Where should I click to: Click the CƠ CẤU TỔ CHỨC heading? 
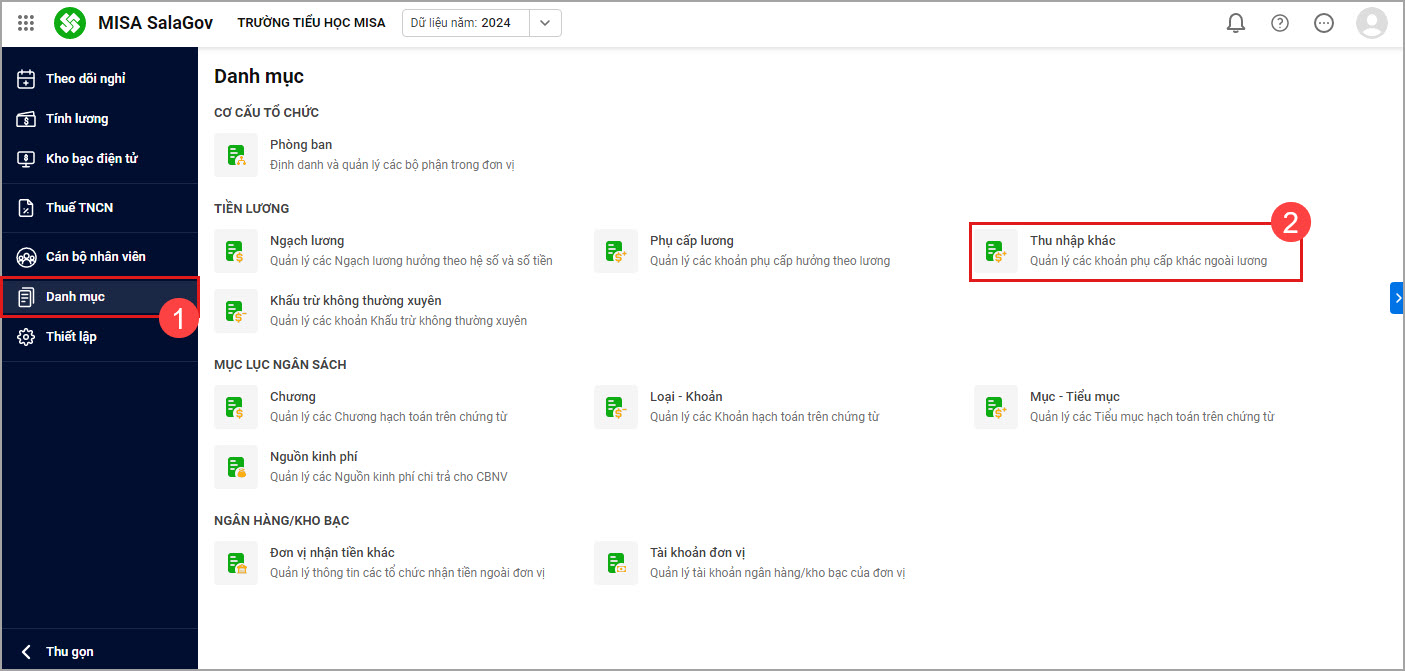click(x=267, y=113)
